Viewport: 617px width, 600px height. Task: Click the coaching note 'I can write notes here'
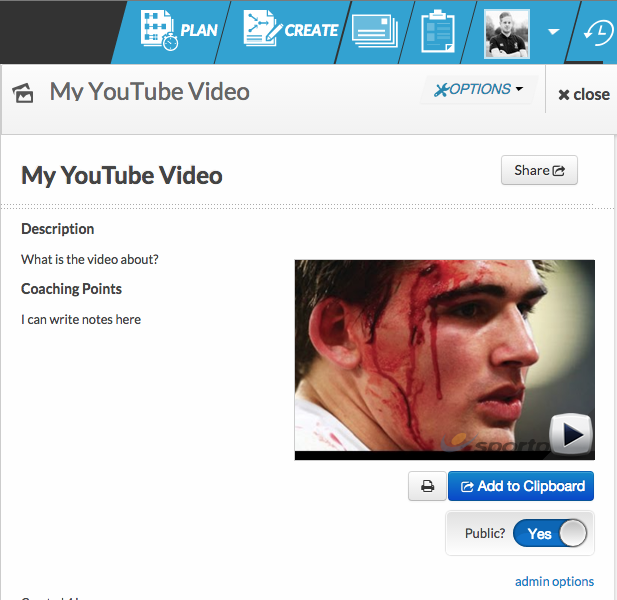coord(81,320)
